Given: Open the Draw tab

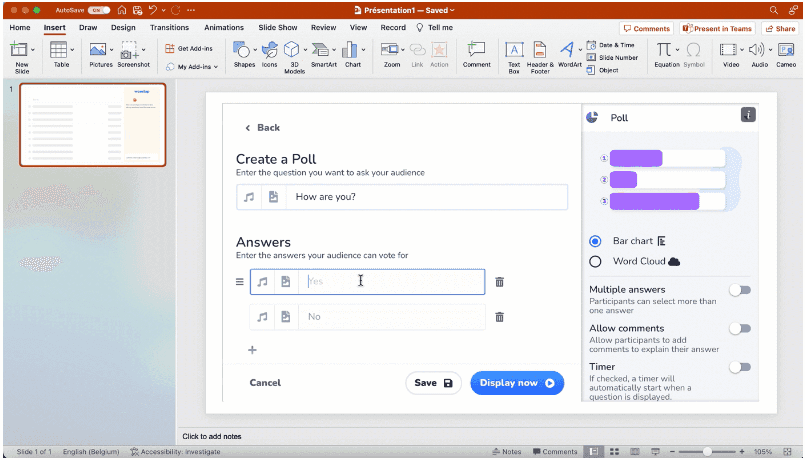Looking at the screenshot, I should click(x=88, y=28).
